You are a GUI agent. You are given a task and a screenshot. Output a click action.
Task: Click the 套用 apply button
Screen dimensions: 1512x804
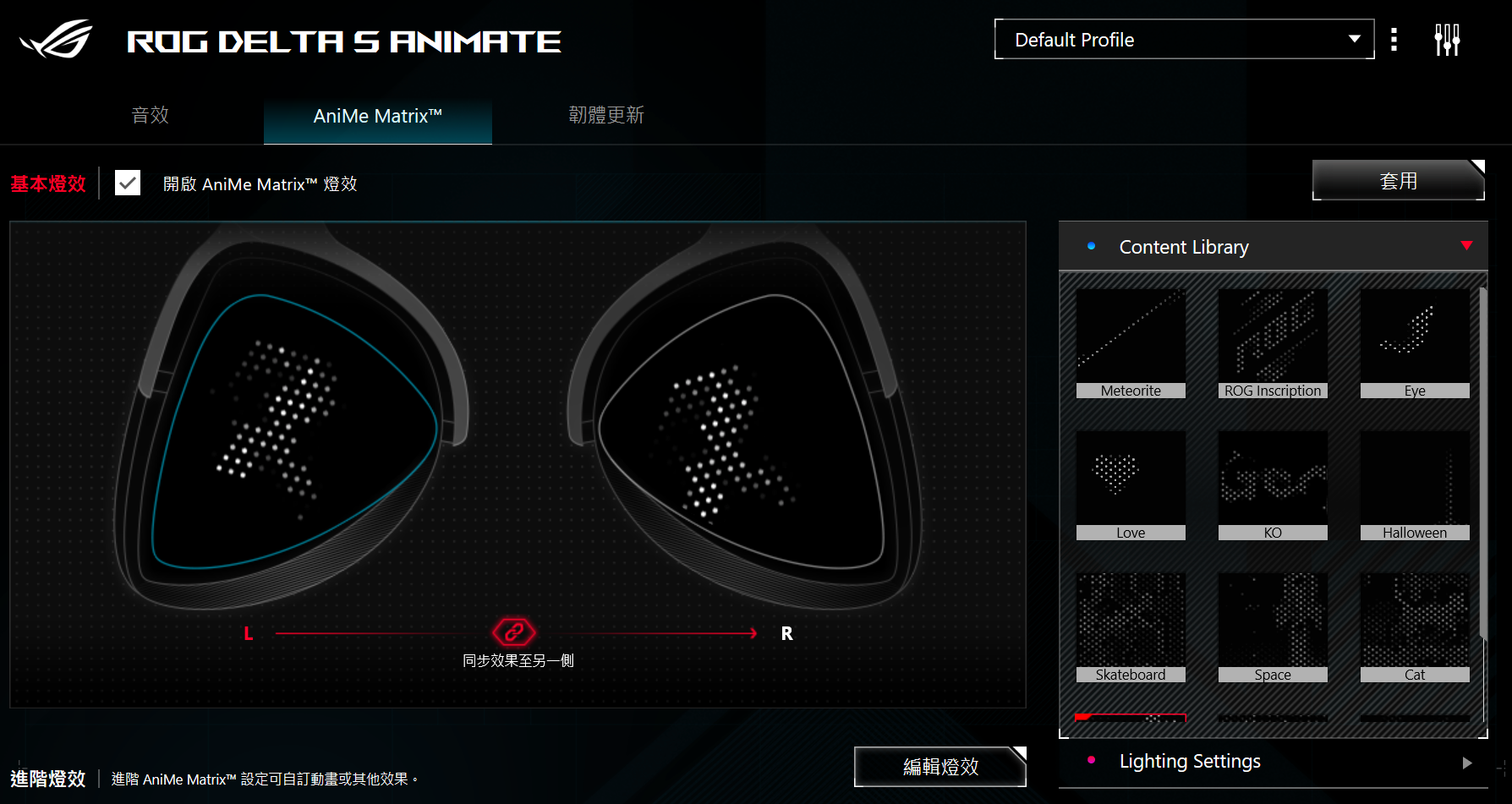click(x=1399, y=180)
